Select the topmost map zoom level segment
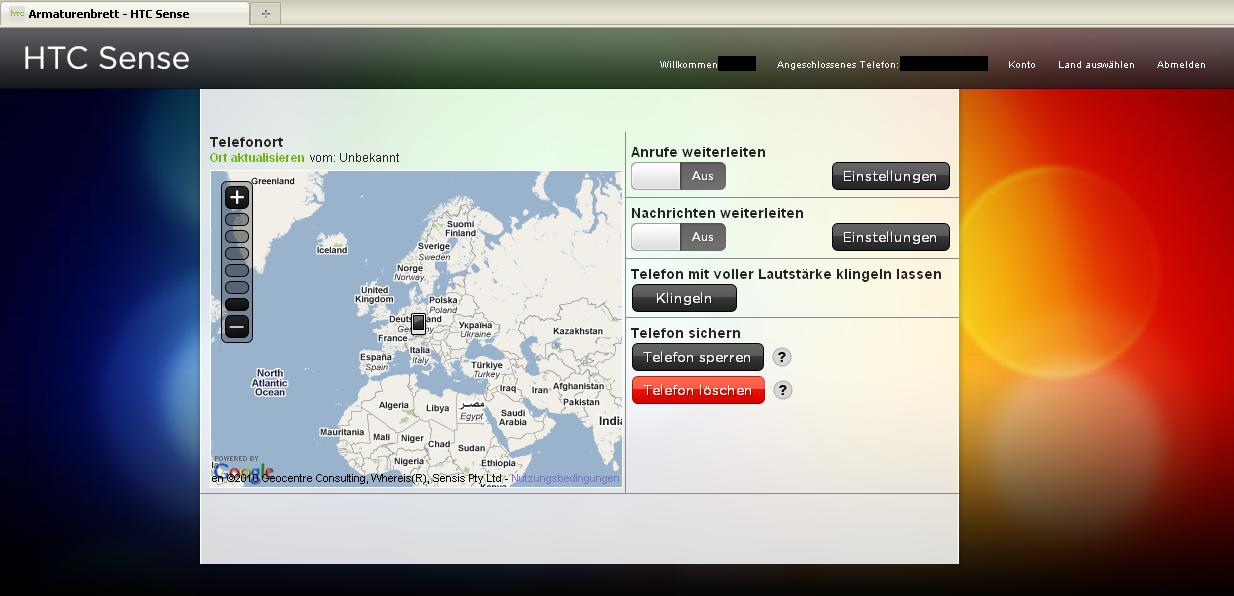Image resolution: width=1234 pixels, height=596 pixels. (x=237, y=220)
